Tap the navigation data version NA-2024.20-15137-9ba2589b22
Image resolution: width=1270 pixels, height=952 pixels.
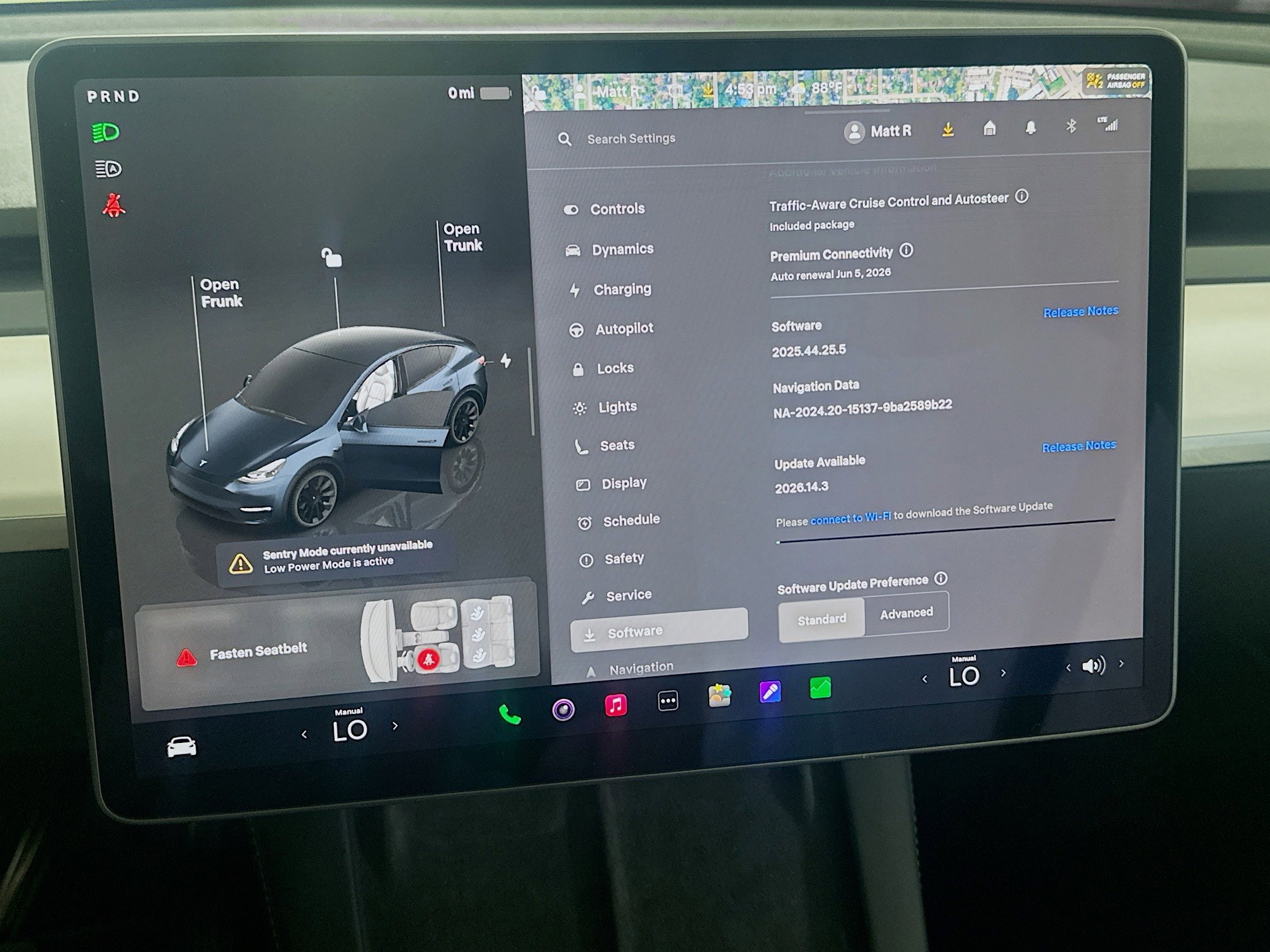tap(862, 408)
